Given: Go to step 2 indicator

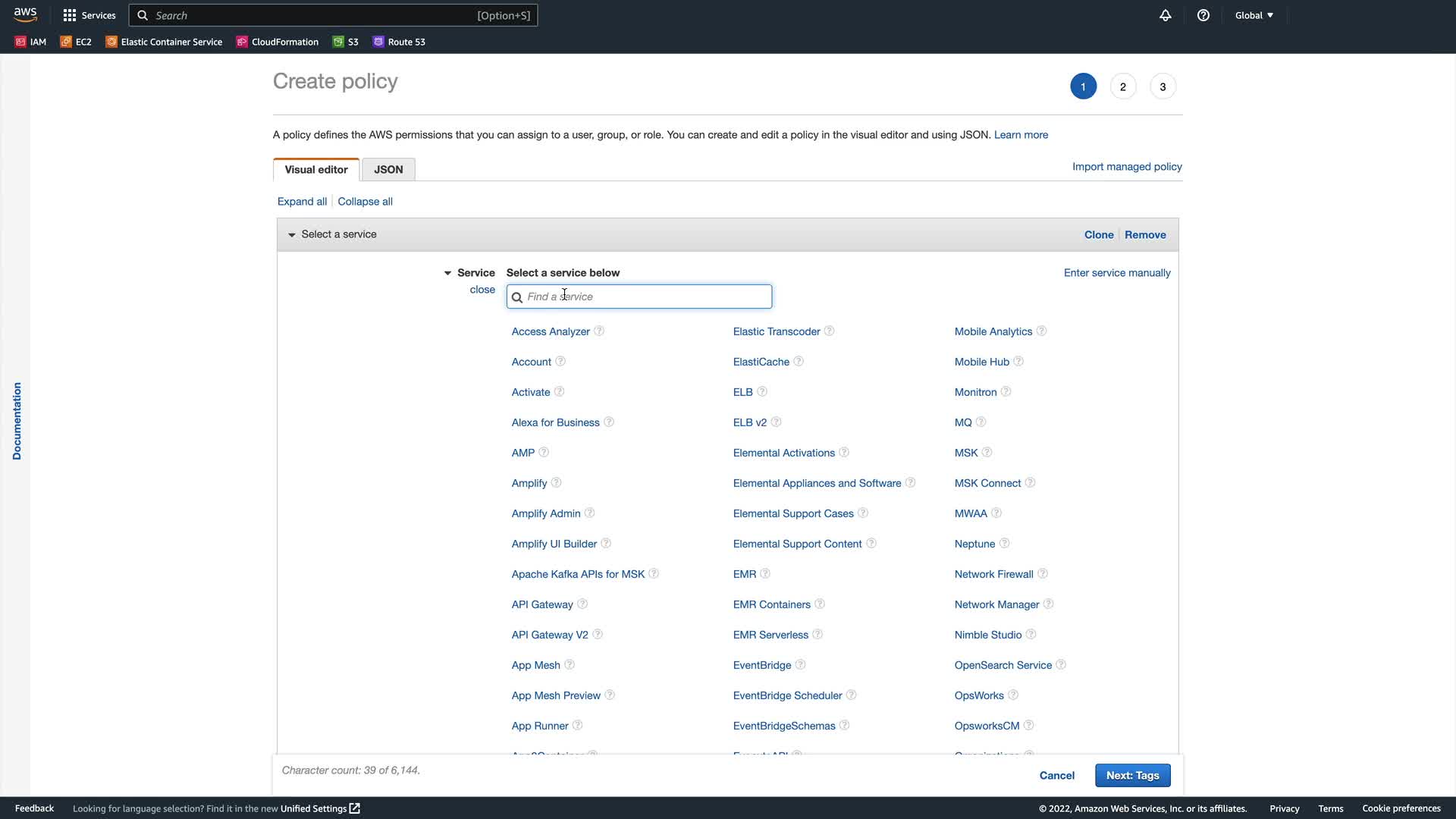Looking at the screenshot, I should click(1123, 86).
